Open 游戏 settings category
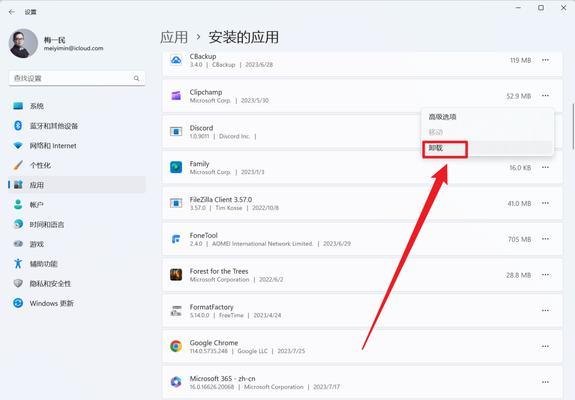Image resolution: width=575 pixels, height=400 pixels. [77, 244]
